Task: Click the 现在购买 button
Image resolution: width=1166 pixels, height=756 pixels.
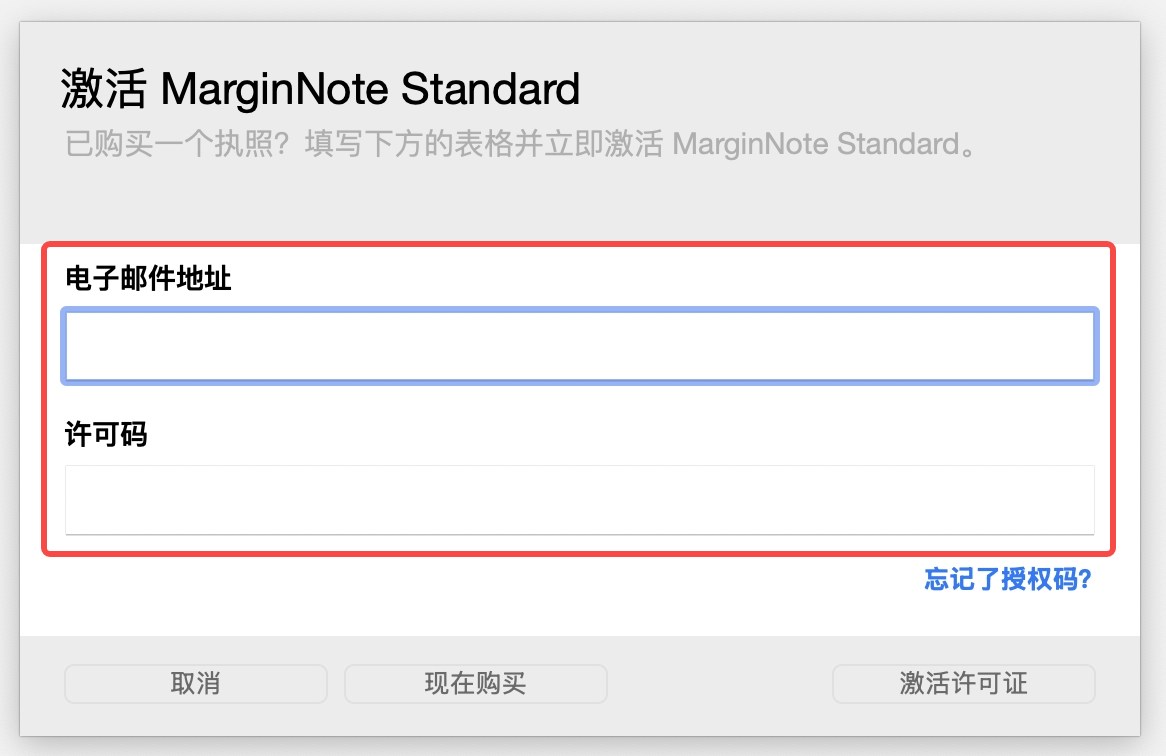Action: point(476,684)
